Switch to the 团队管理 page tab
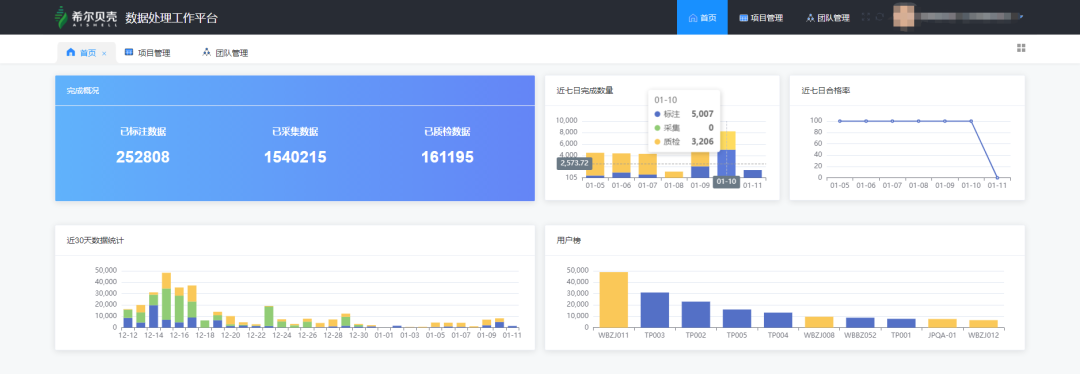Image resolution: width=1080 pixels, height=374 pixels. click(225, 52)
